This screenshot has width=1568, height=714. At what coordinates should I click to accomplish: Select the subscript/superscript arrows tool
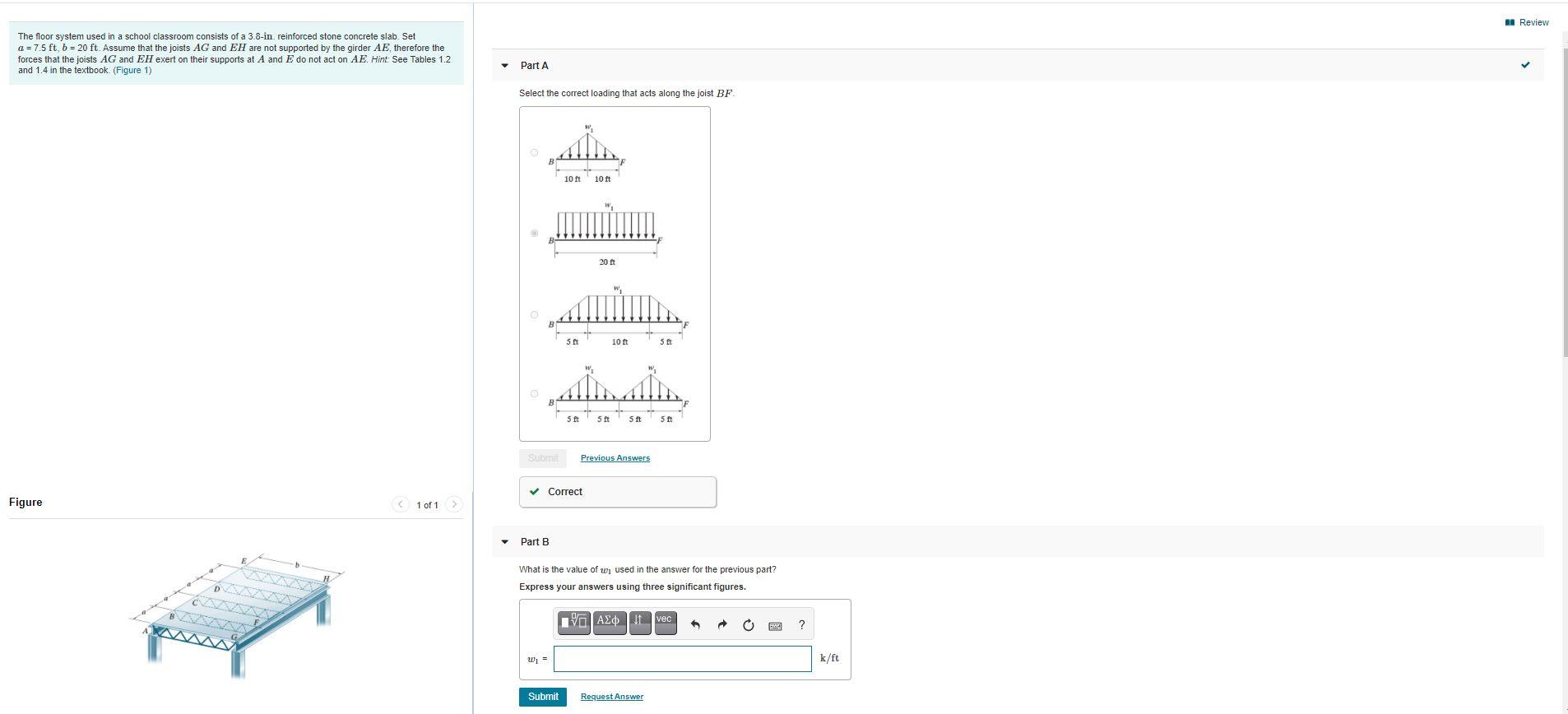click(x=639, y=622)
